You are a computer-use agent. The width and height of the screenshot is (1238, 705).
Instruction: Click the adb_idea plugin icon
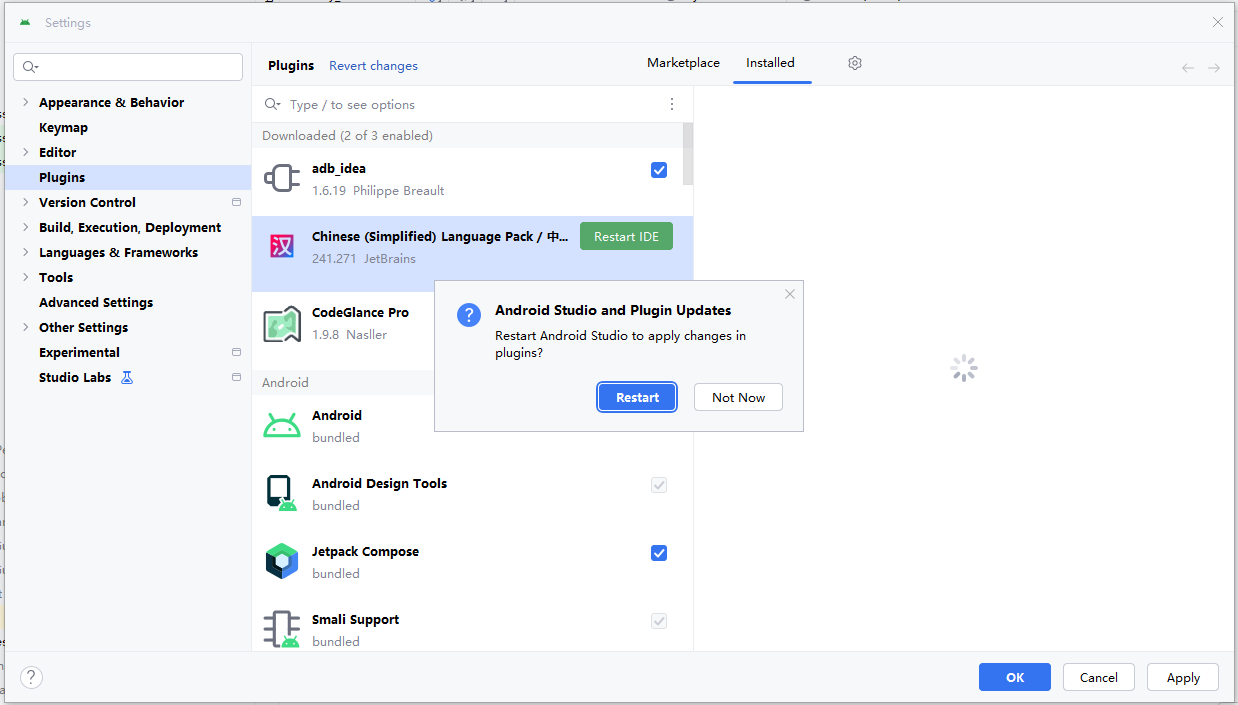pos(282,179)
